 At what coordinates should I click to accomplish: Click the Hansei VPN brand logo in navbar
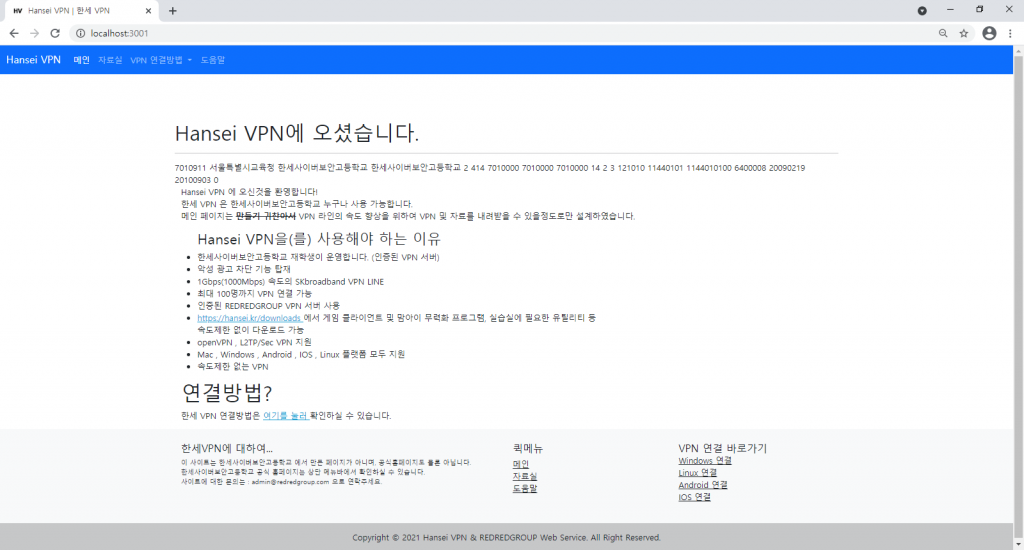[33, 59]
